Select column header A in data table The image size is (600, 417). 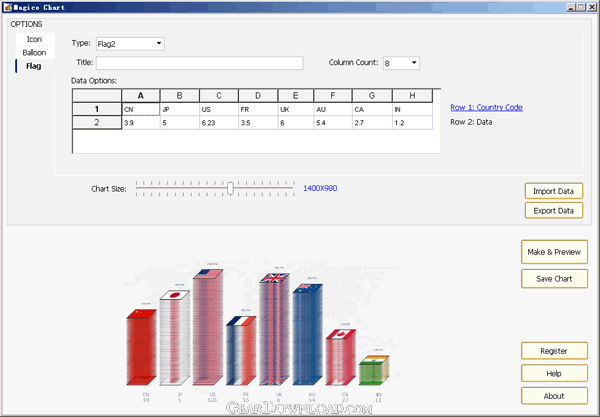pos(141,96)
